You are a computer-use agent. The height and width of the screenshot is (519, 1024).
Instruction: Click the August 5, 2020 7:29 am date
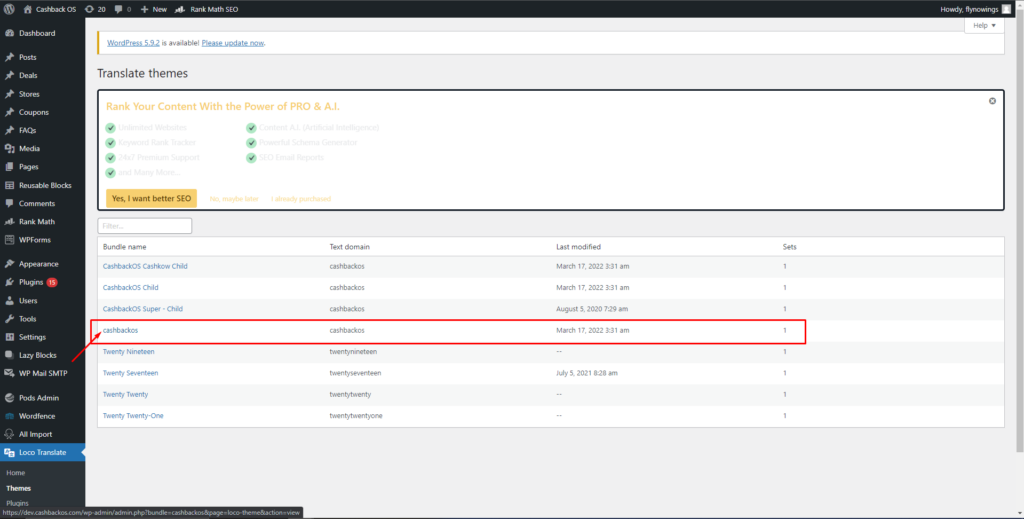coord(592,309)
